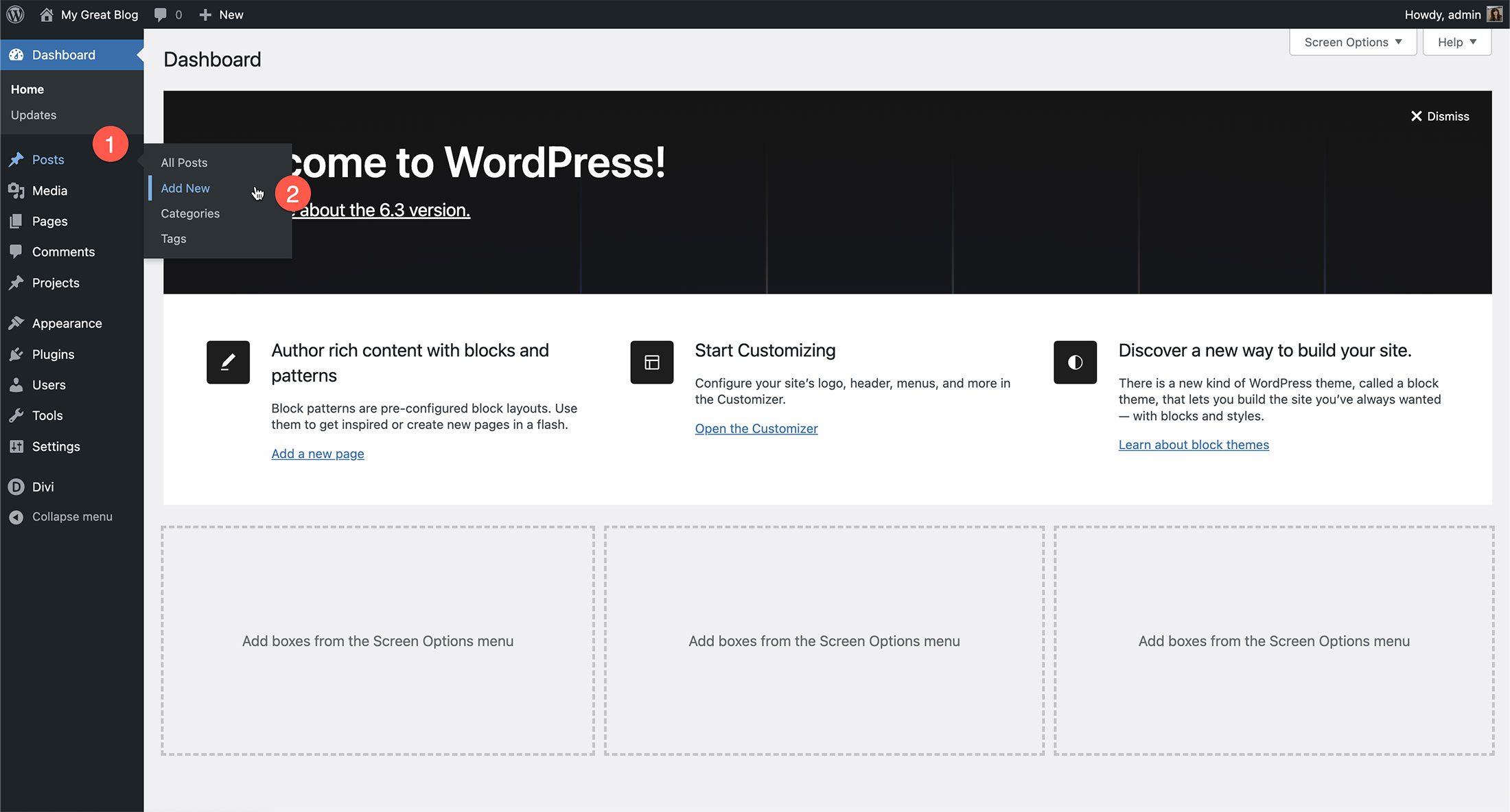Expand the New toolbar menu

tap(221, 14)
